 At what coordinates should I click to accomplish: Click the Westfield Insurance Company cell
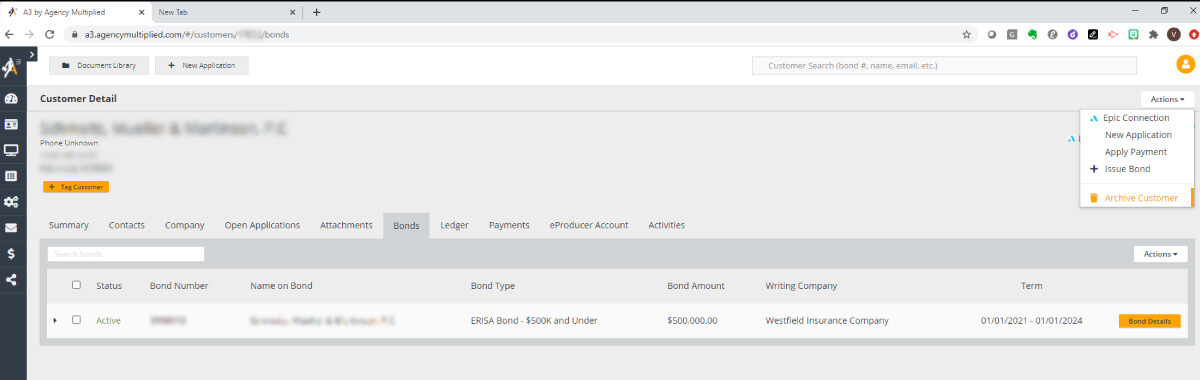[827, 320]
